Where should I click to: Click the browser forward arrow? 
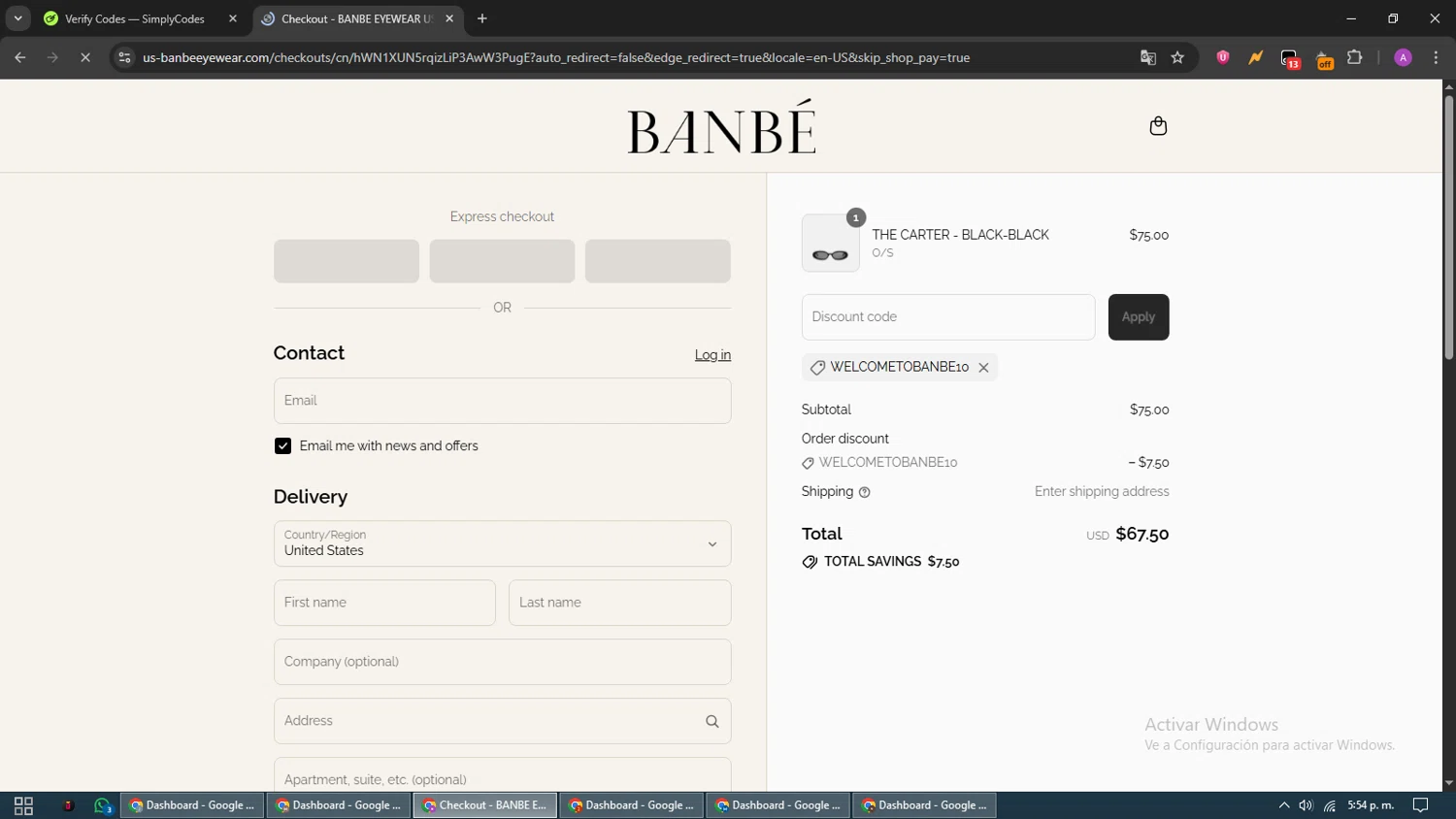point(52,58)
